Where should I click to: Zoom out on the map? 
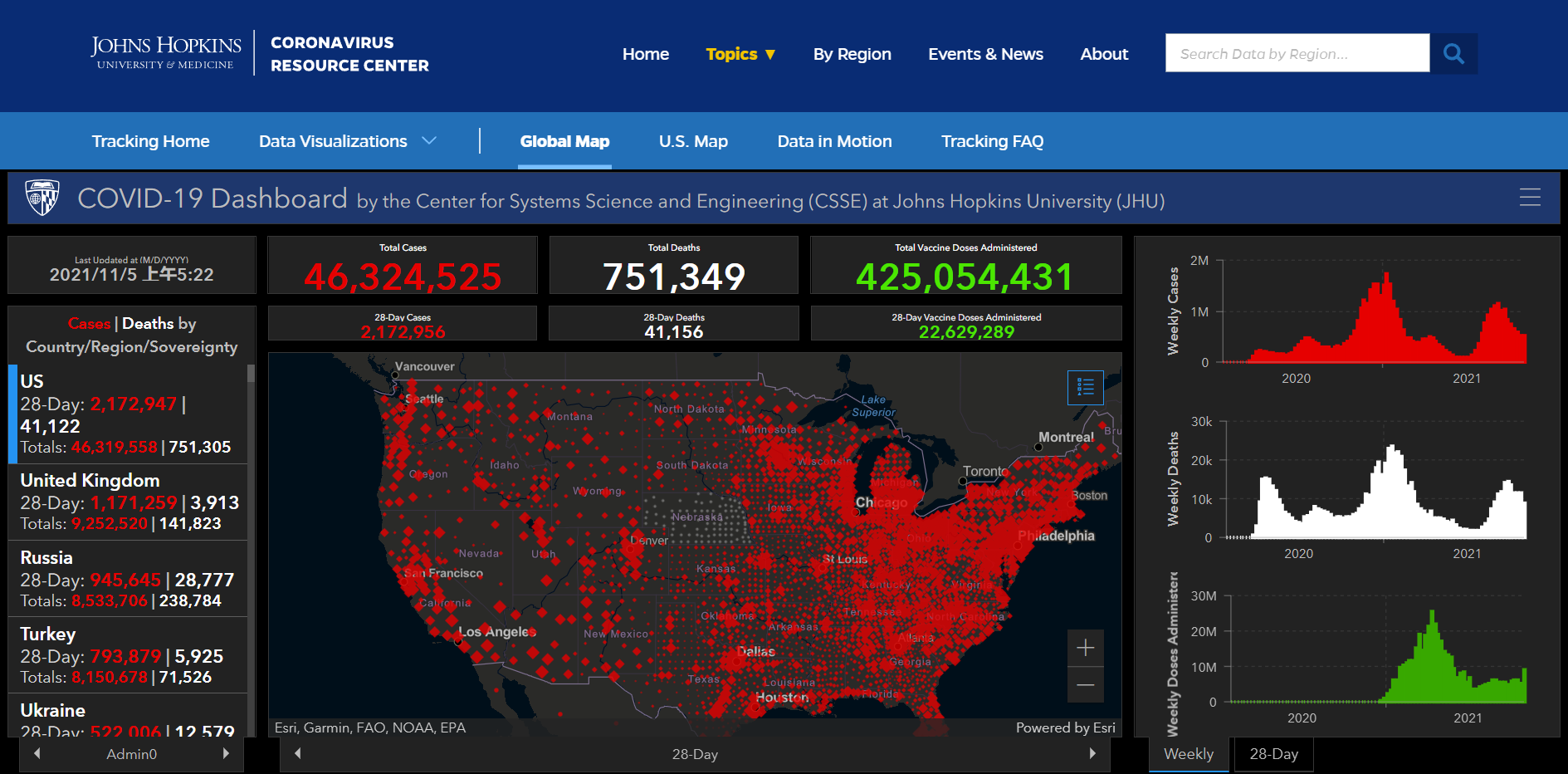[1086, 685]
